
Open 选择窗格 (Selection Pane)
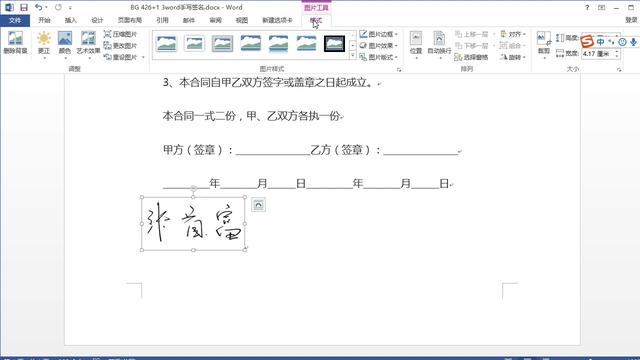(471, 58)
